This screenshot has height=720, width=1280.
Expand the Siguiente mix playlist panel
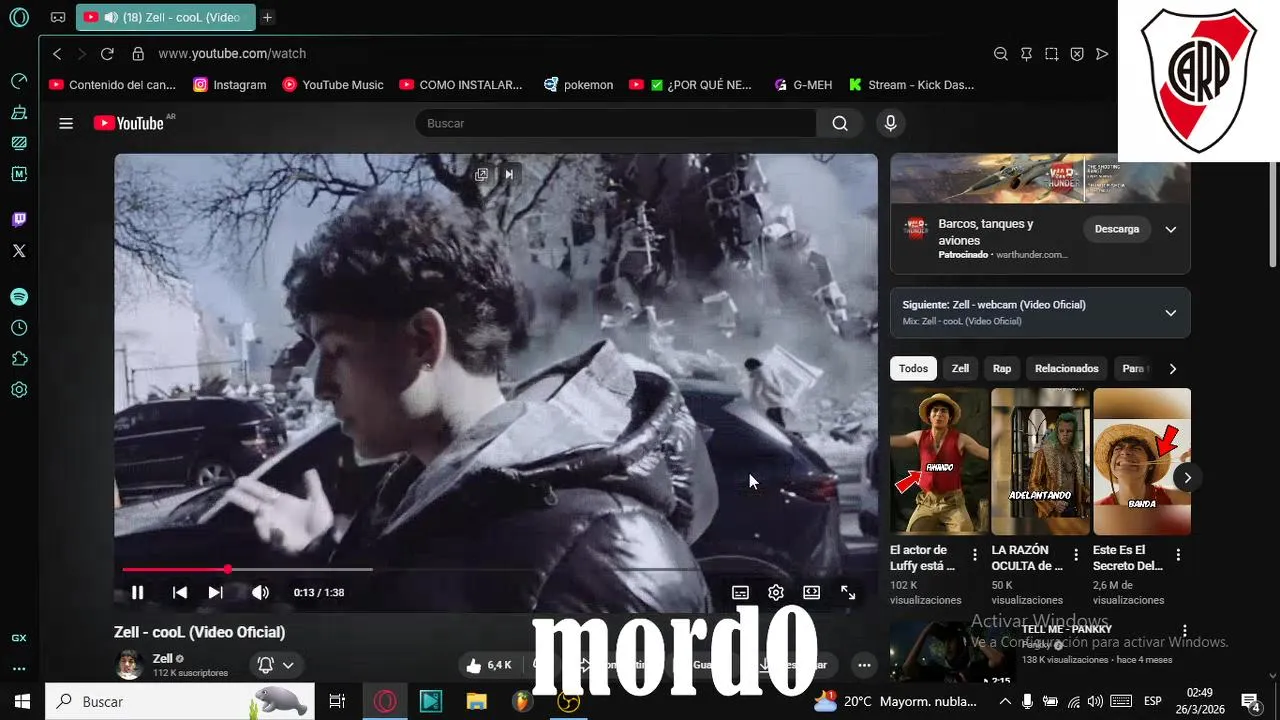[1171, 313]
